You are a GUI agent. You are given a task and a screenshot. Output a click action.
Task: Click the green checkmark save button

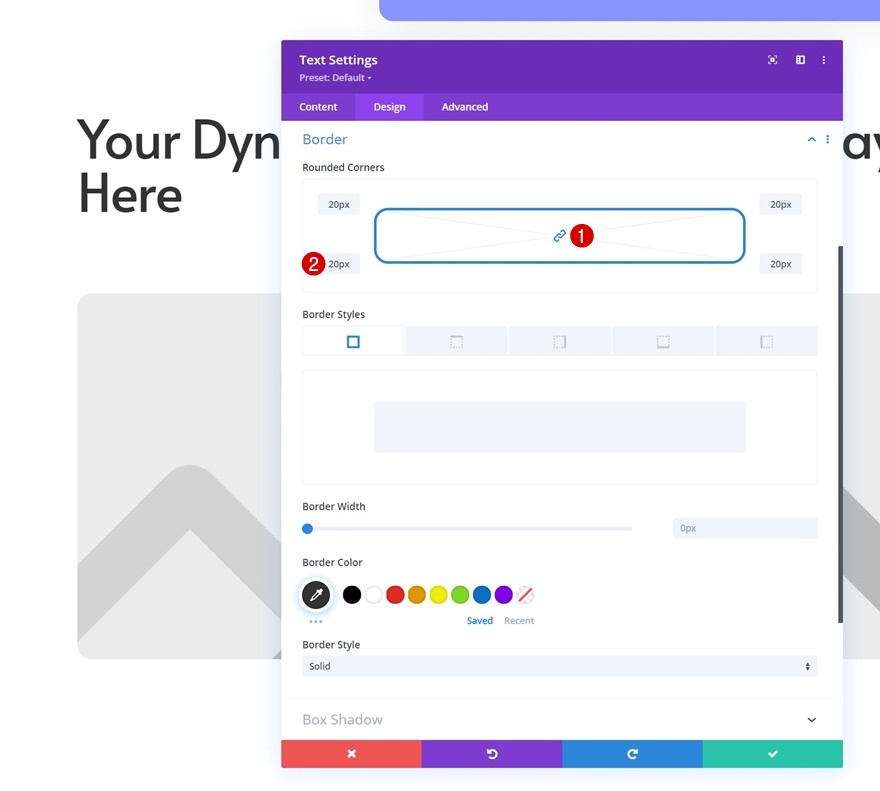pos(772,754)
